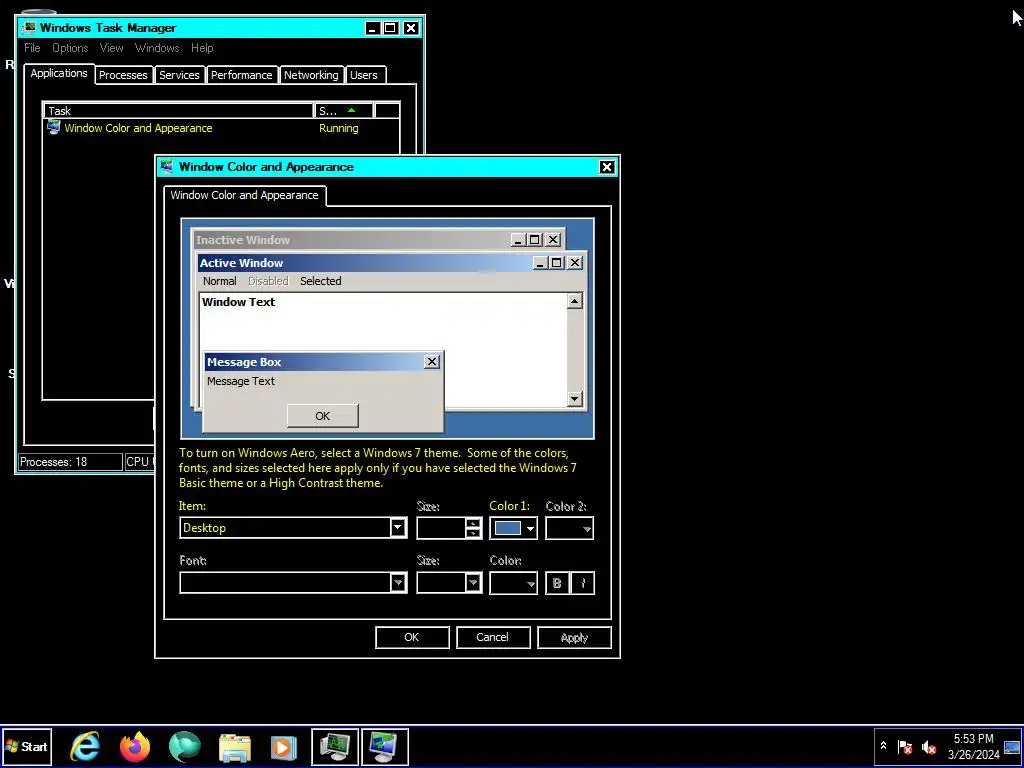
Task: Sort by Task column header
Action: 178,110
